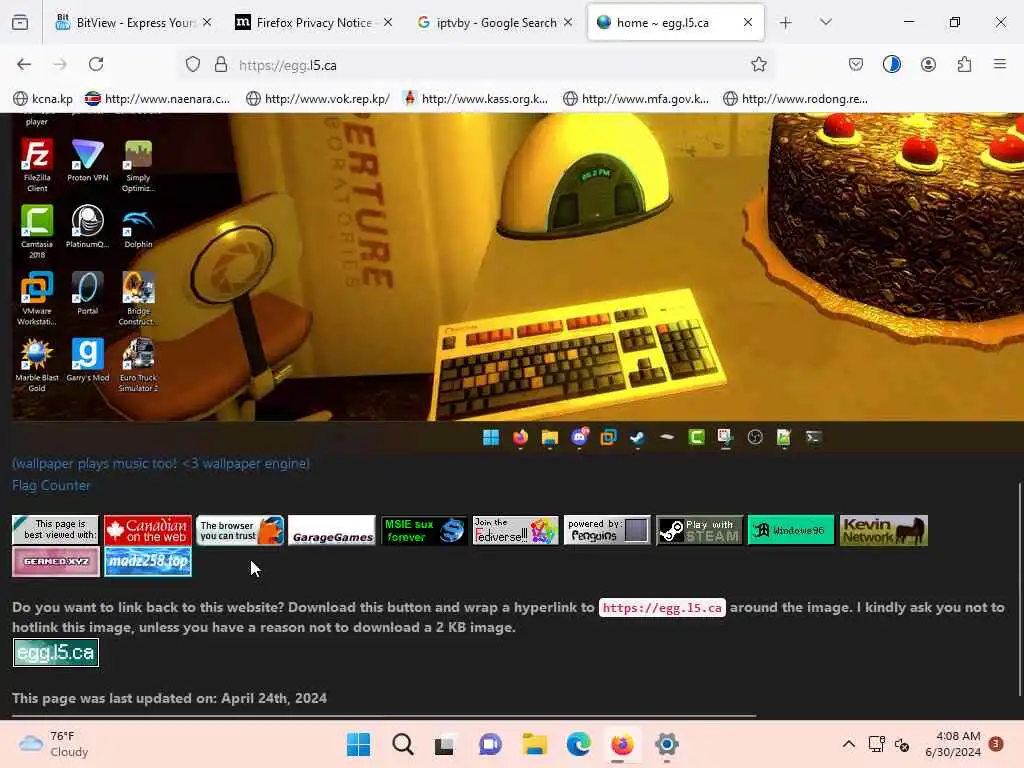1024x768 pixels.
Task: Select the home ~ egg.l5.ca tab
Action: (x=676, y=23)
